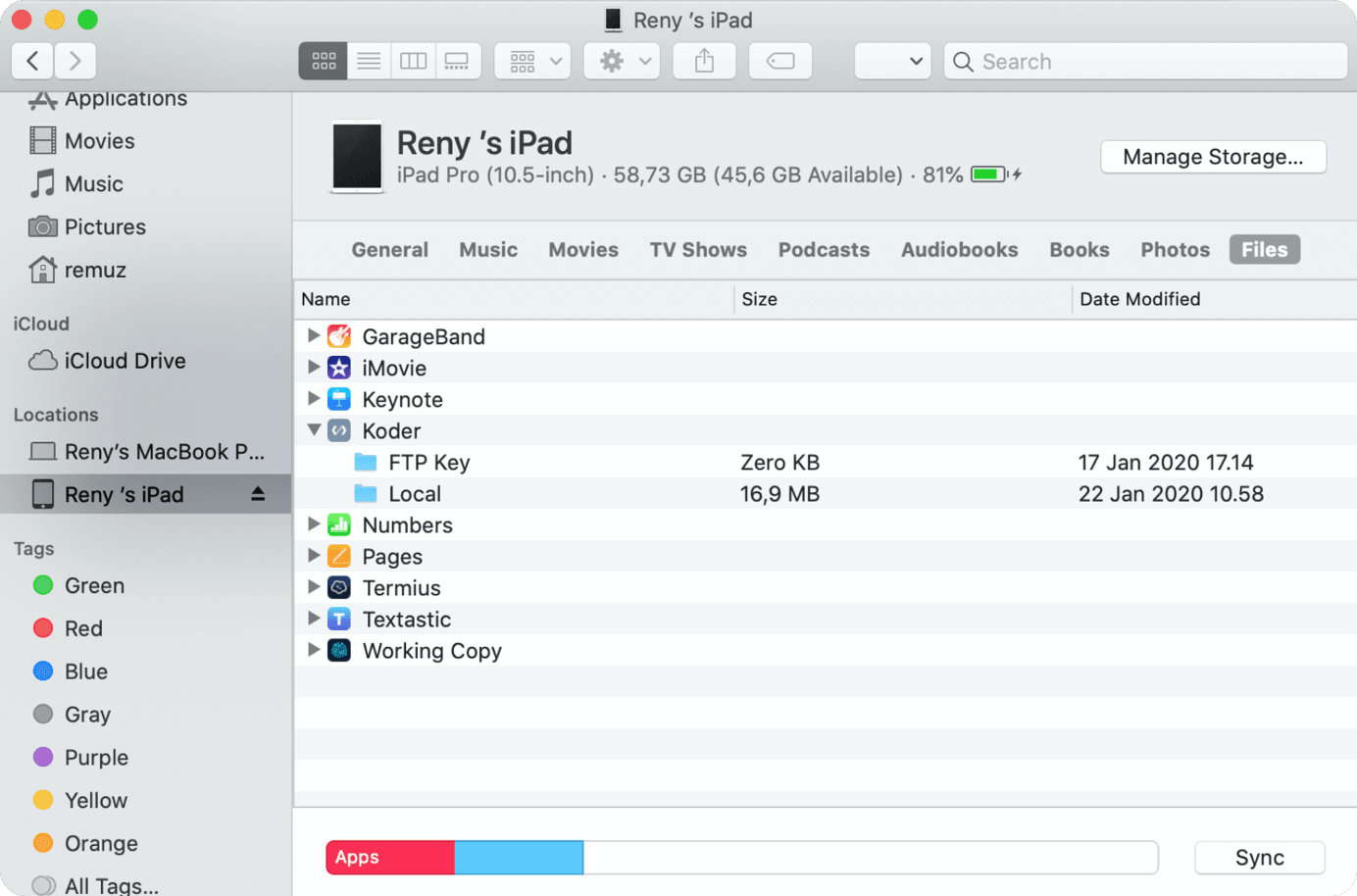1357x896 pixels.
Task: Switch to the Movies tab
Action: [x=583, y=250]
